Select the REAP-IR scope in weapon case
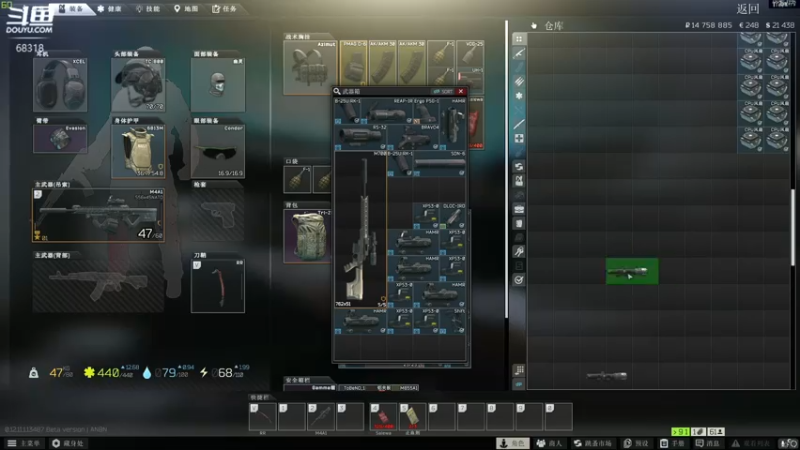This screenshot has height=450, width=800. [387, 111]
